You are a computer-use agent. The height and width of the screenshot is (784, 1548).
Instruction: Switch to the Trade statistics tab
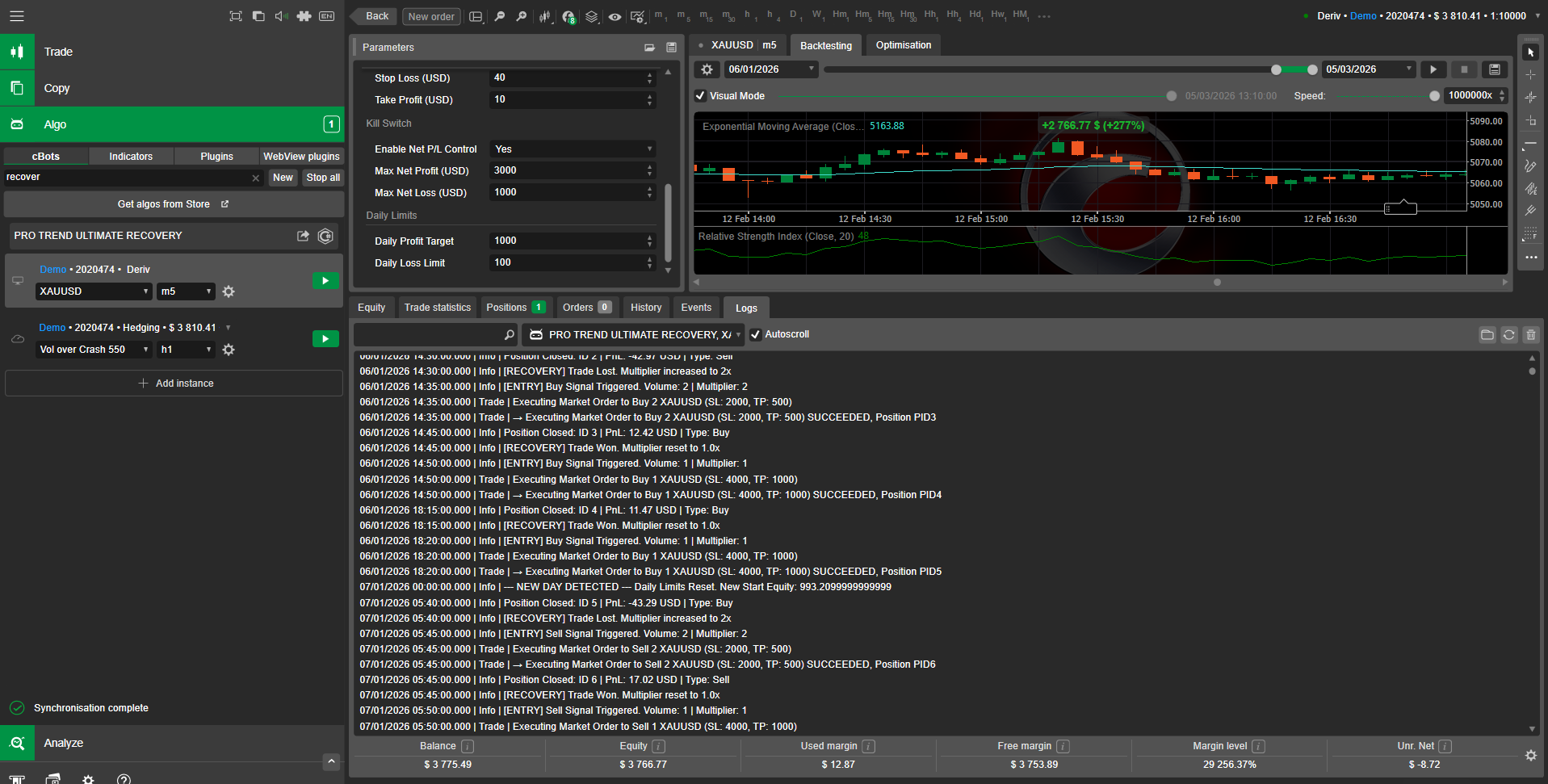coord(437,308)
